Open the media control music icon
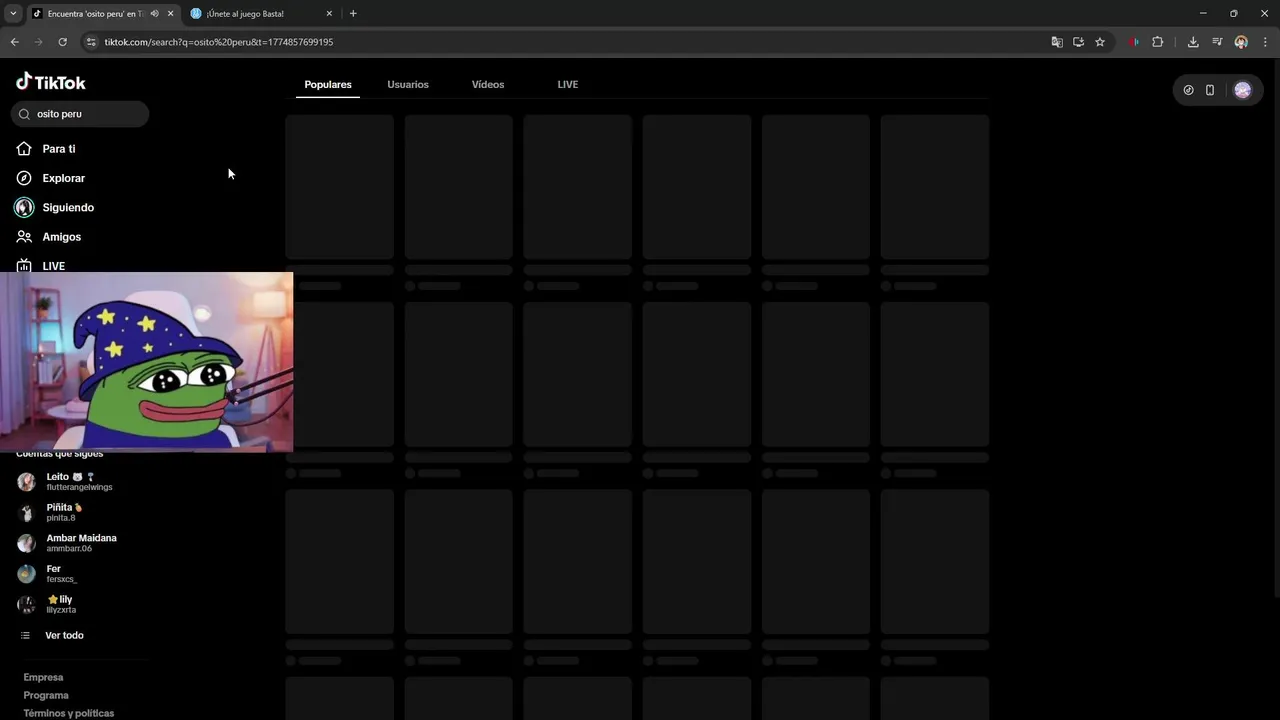This screenshot has height=720, width=1280. coord(1217,42)
